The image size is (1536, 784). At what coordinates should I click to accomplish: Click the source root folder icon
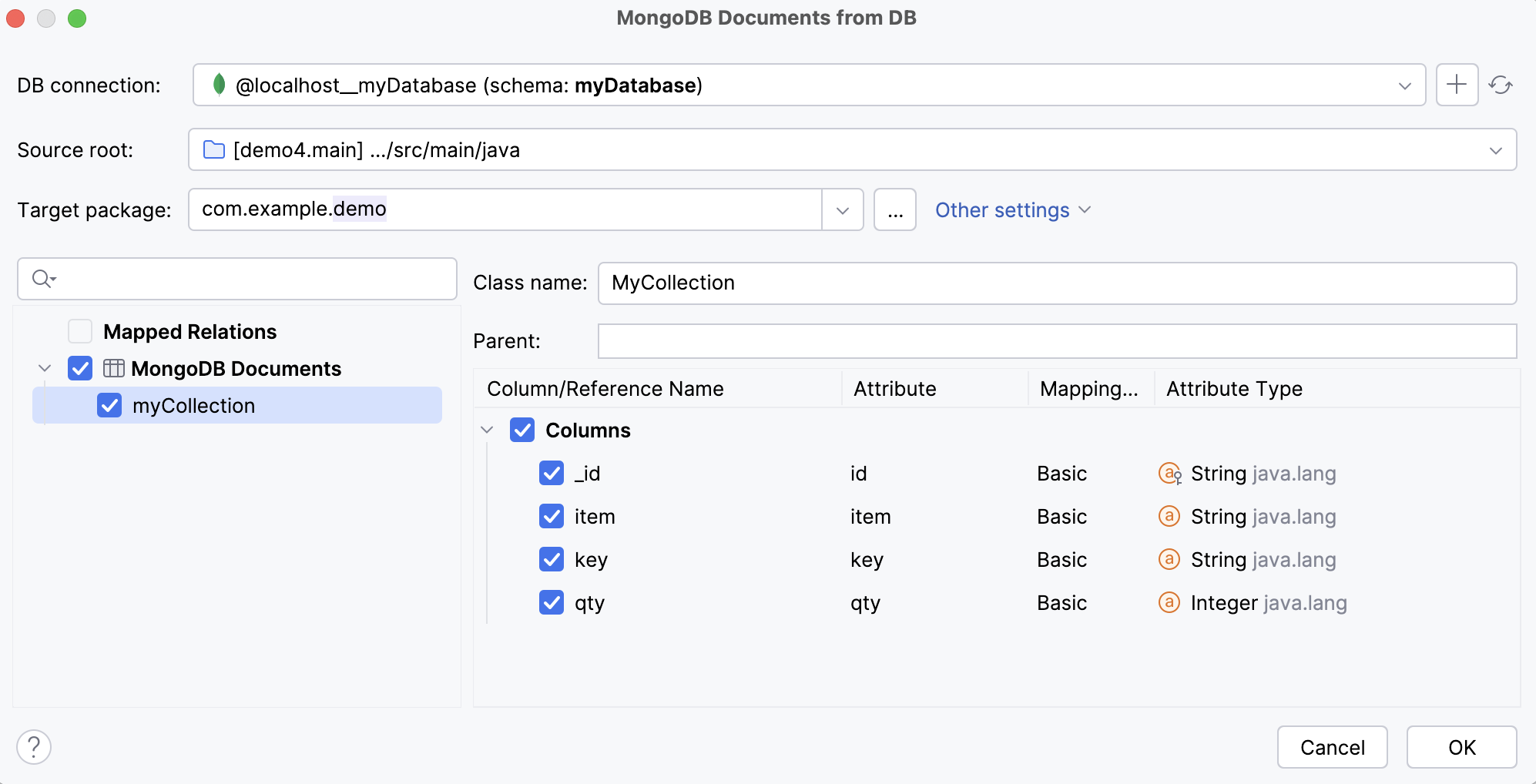(x=213, y=149)
